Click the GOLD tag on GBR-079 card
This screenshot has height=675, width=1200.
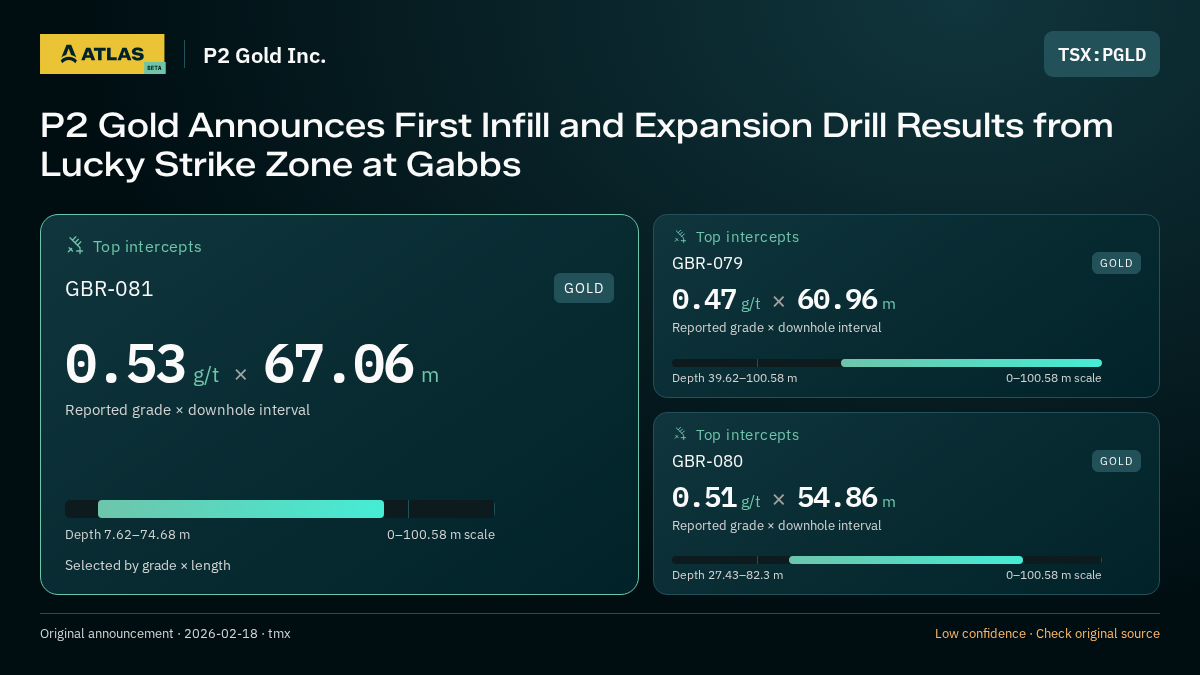click(1116, 263)
